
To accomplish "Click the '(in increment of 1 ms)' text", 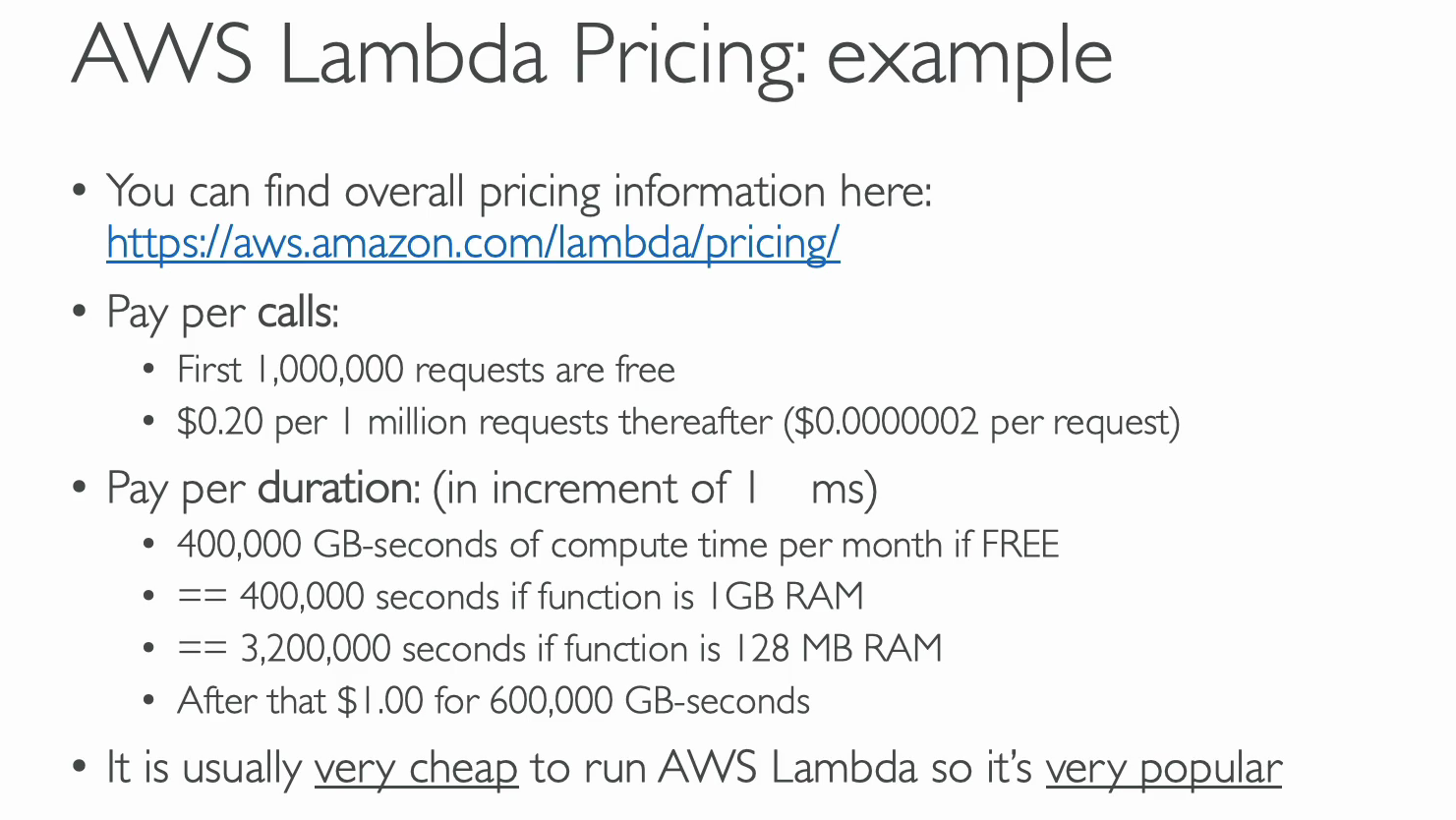I will (655, 489).
